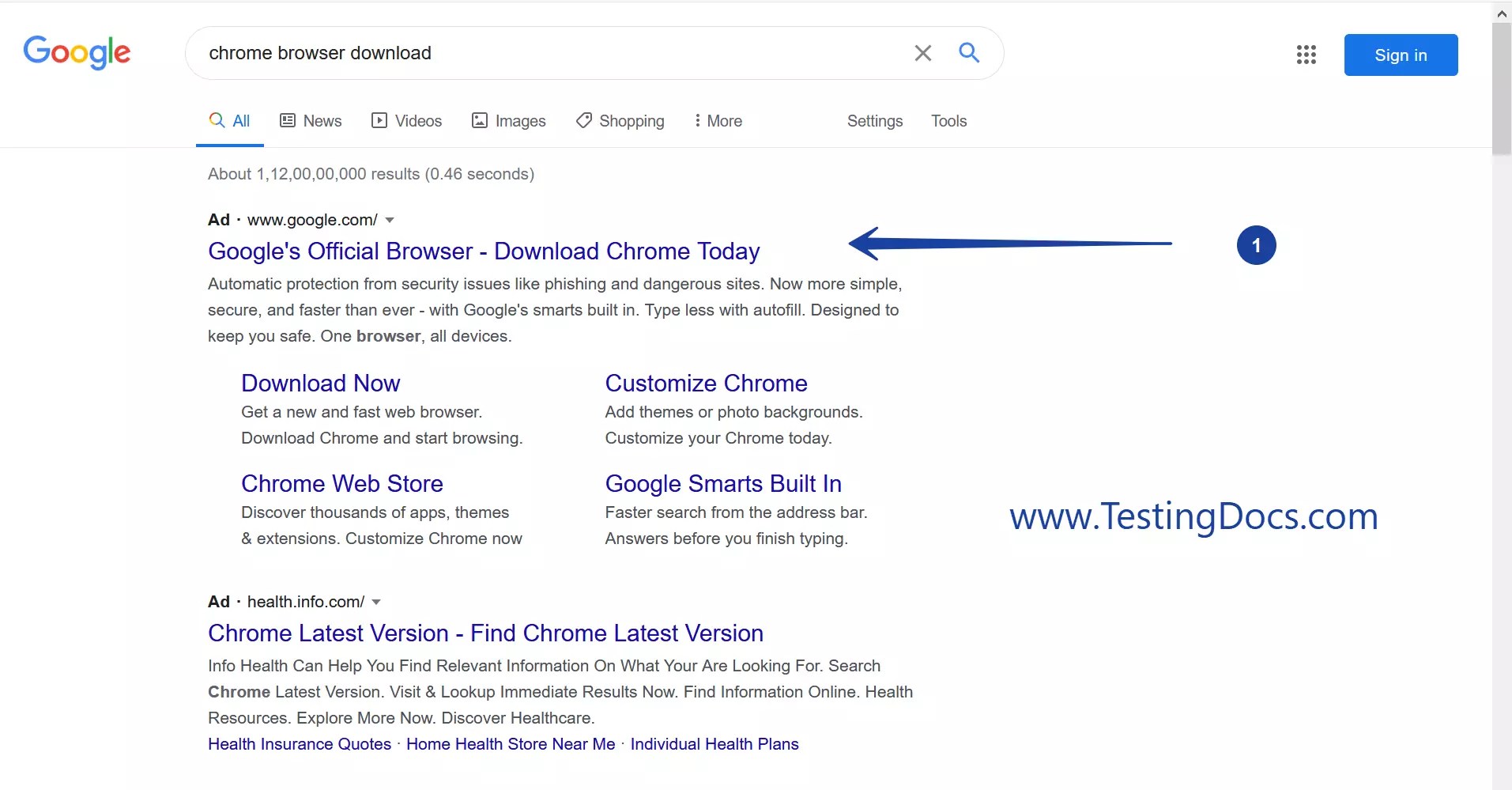Click the www.google.com/ ad URL text
The image size is (1512, 790).
point(312,220)
